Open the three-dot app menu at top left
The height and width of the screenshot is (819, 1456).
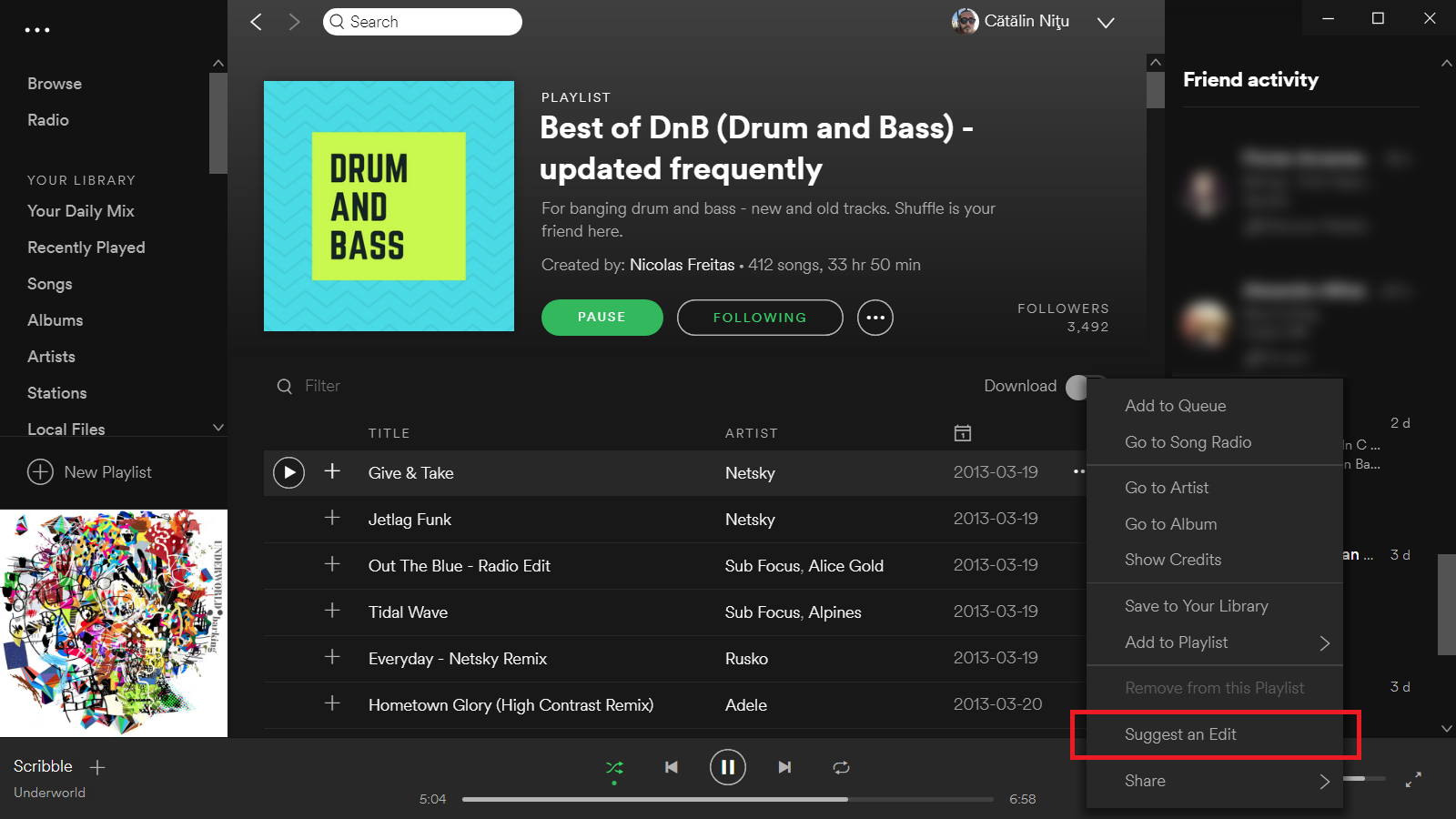[37, 30]
